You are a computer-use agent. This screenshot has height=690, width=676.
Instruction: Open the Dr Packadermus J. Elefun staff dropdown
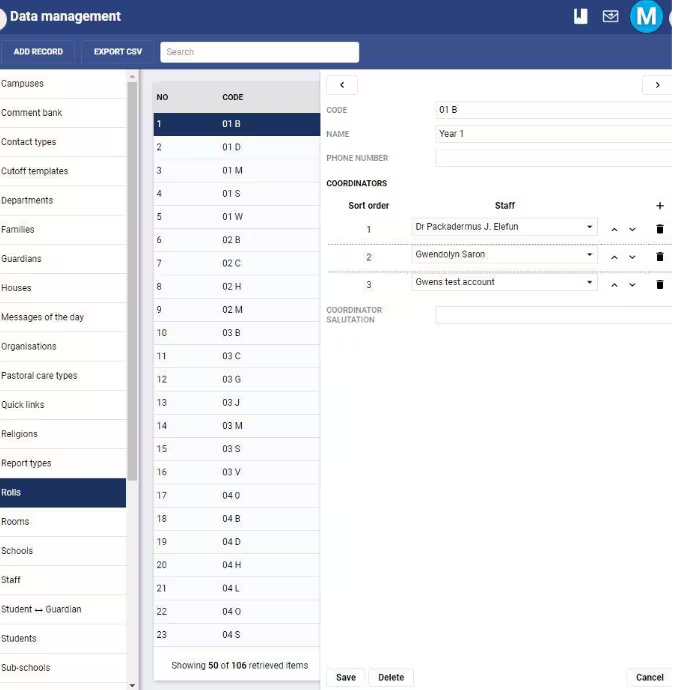pyautogui.click(x=504, y=227)
